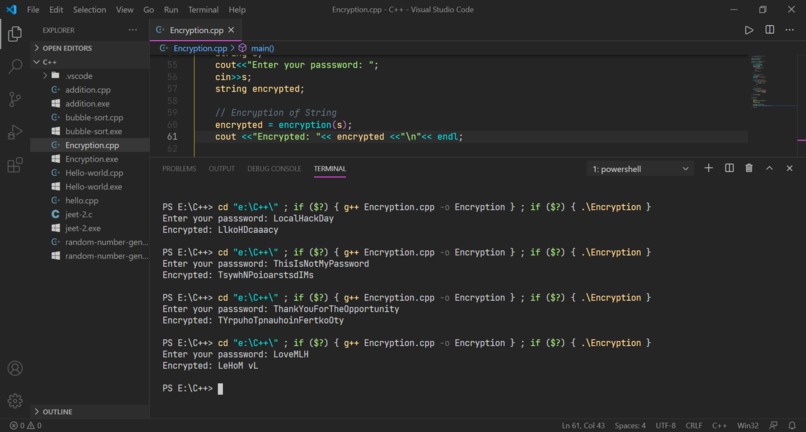Click the Split Editor icon
Viewport: 806px width, 432px height.
[770, 30]
